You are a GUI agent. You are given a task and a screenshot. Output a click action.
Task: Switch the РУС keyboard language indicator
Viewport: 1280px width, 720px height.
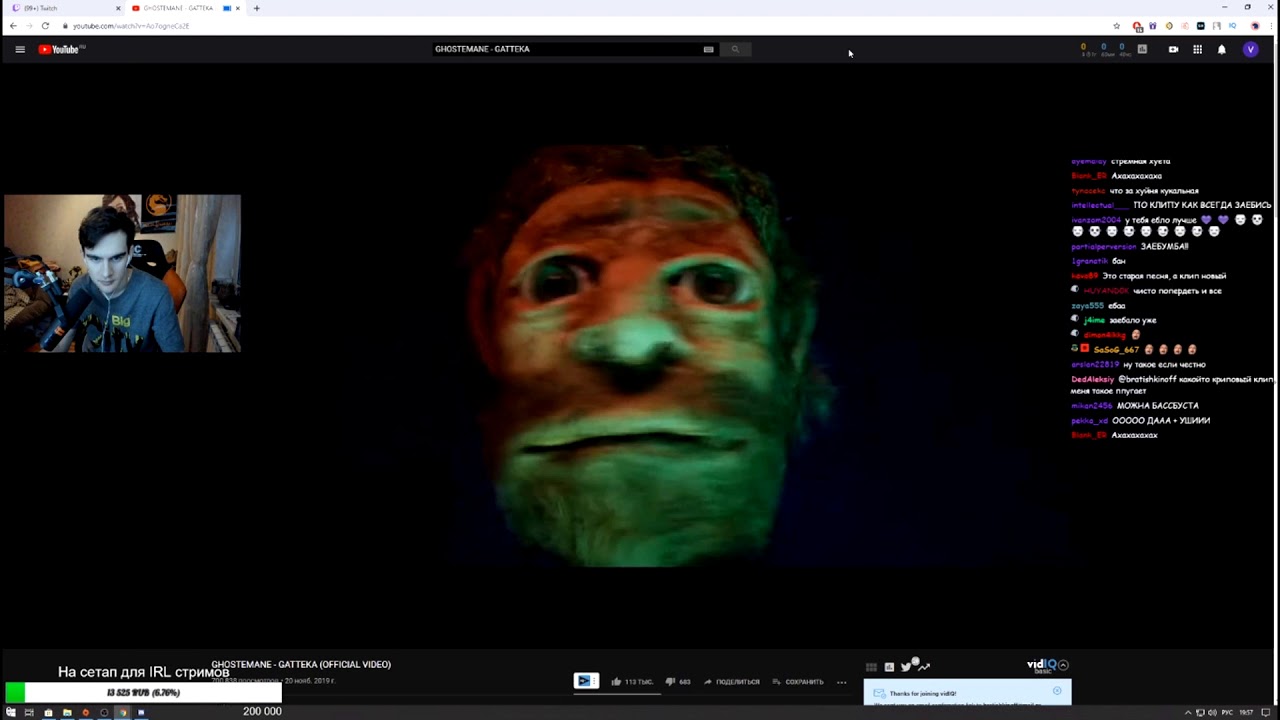pos(1227,713)
